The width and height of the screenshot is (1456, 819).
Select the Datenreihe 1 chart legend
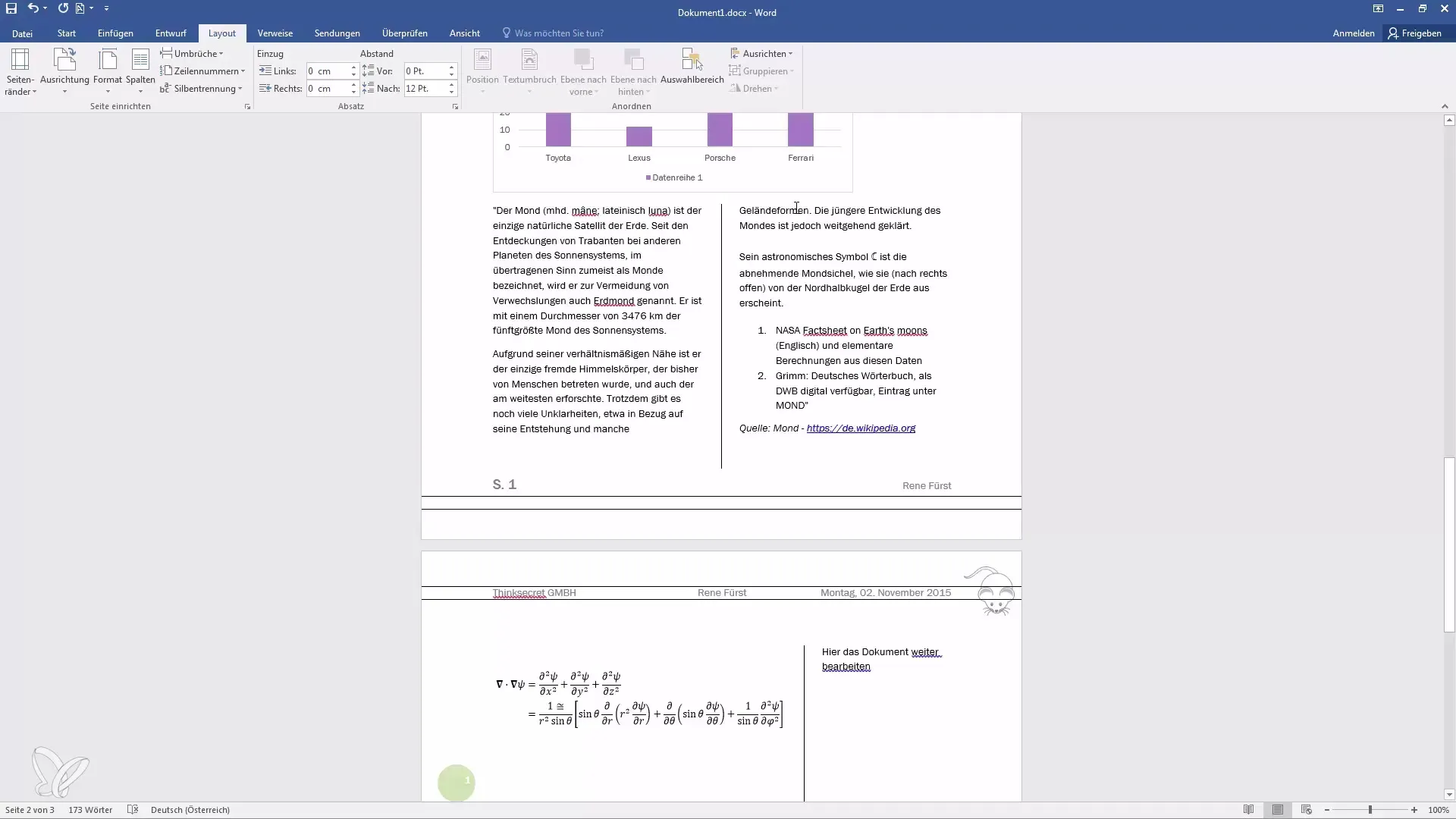[674, 177]
